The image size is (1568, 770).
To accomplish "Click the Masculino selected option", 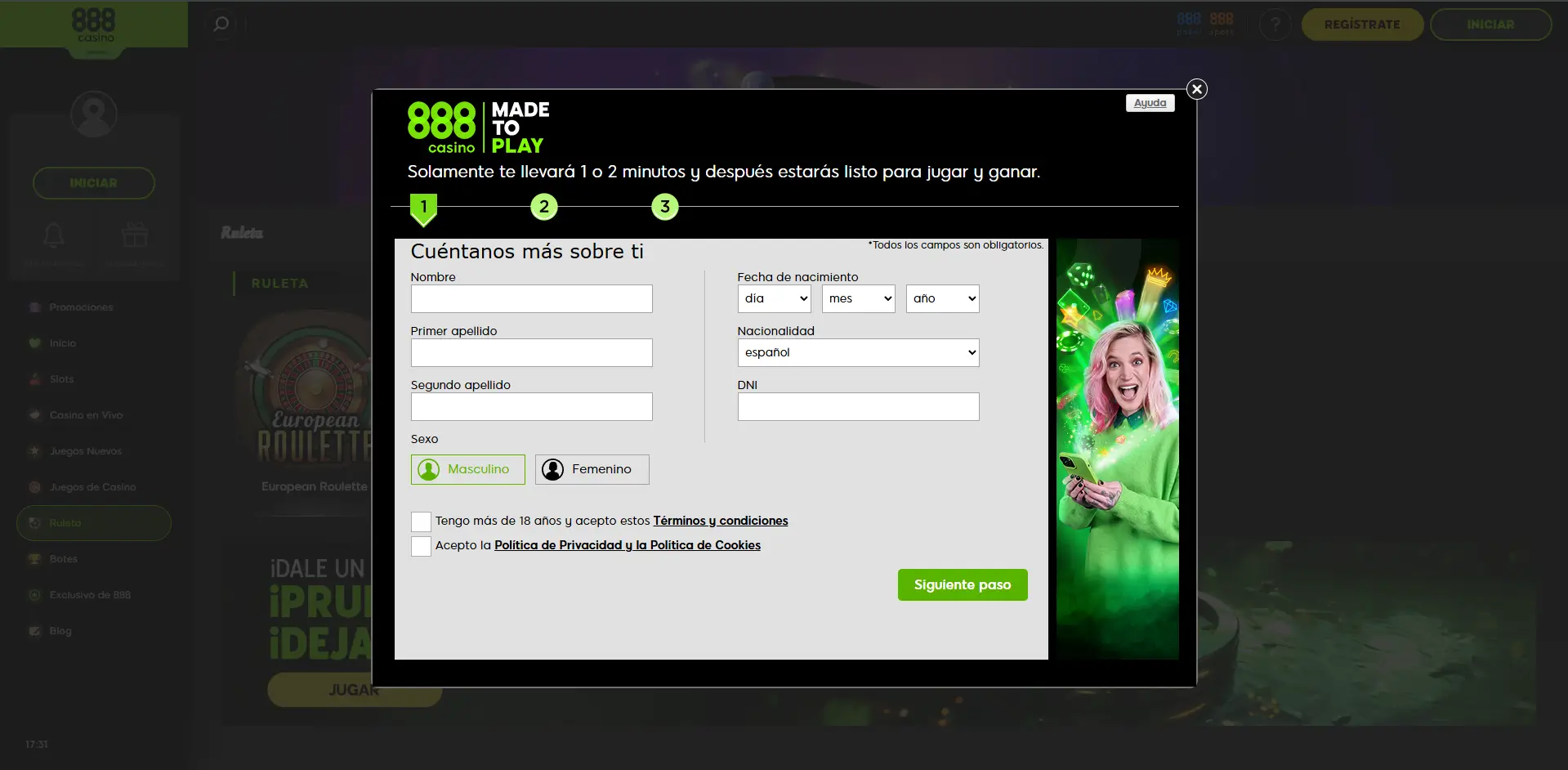I will click(467, 469).
